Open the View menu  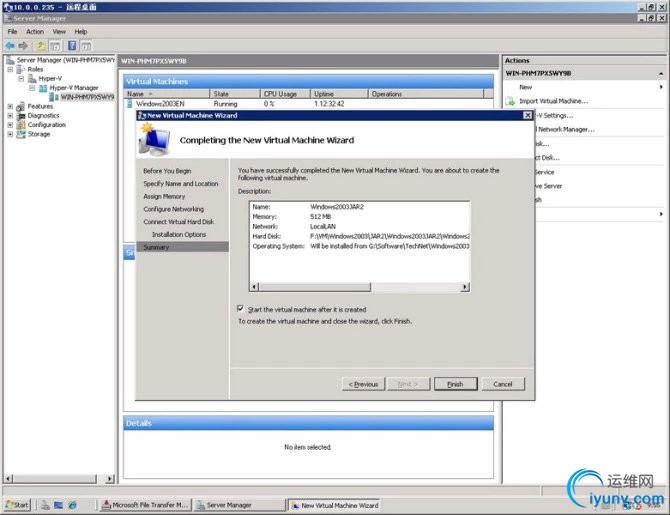click(59, 32)
